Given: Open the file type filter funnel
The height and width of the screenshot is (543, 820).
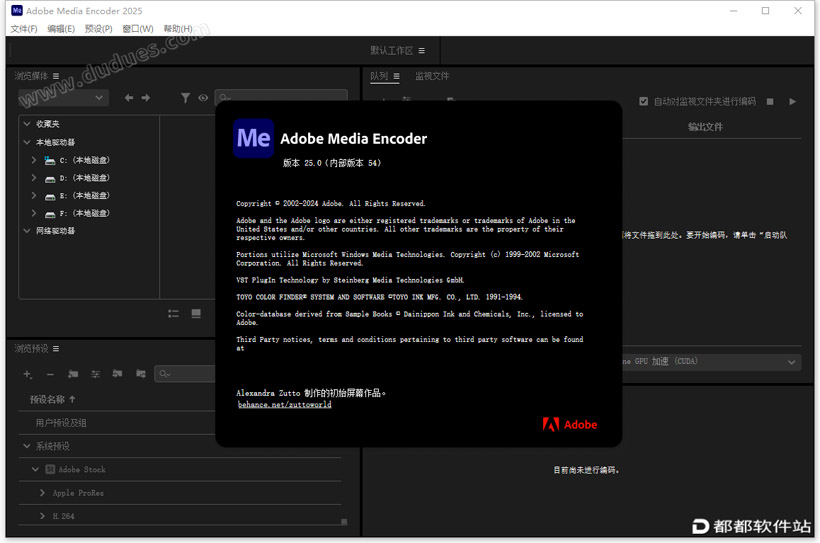Looking at the screenshot, I should (185, 98).
